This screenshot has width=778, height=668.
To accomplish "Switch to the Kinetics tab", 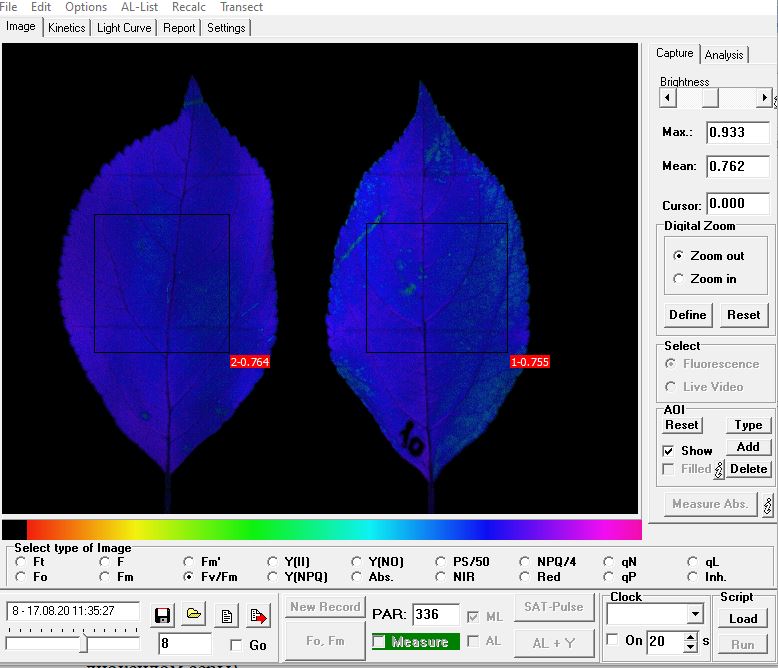I will [x=67, y=28].
